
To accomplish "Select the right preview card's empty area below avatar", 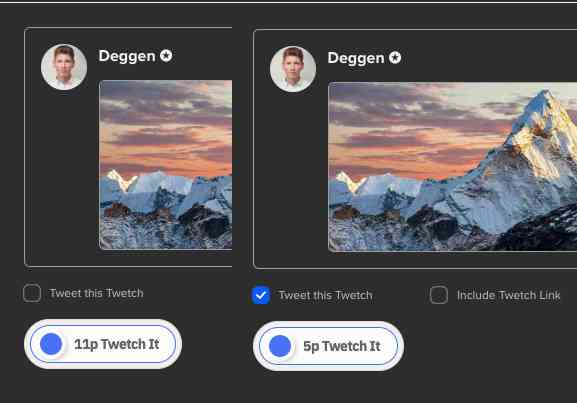I will click(x=291, y=178).
